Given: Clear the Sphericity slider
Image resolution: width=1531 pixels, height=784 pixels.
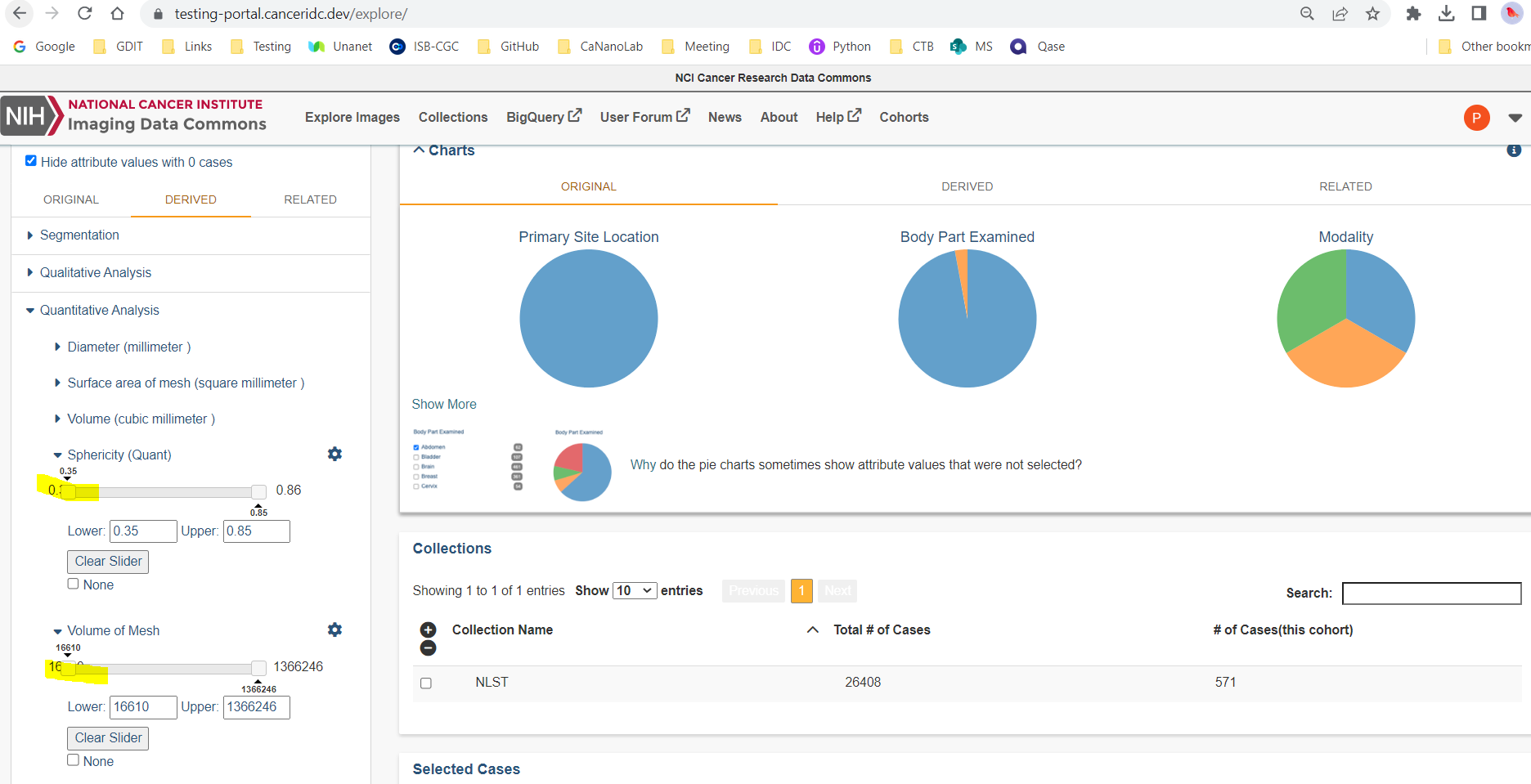Looking at the screenshot, I should pos(108,562).
